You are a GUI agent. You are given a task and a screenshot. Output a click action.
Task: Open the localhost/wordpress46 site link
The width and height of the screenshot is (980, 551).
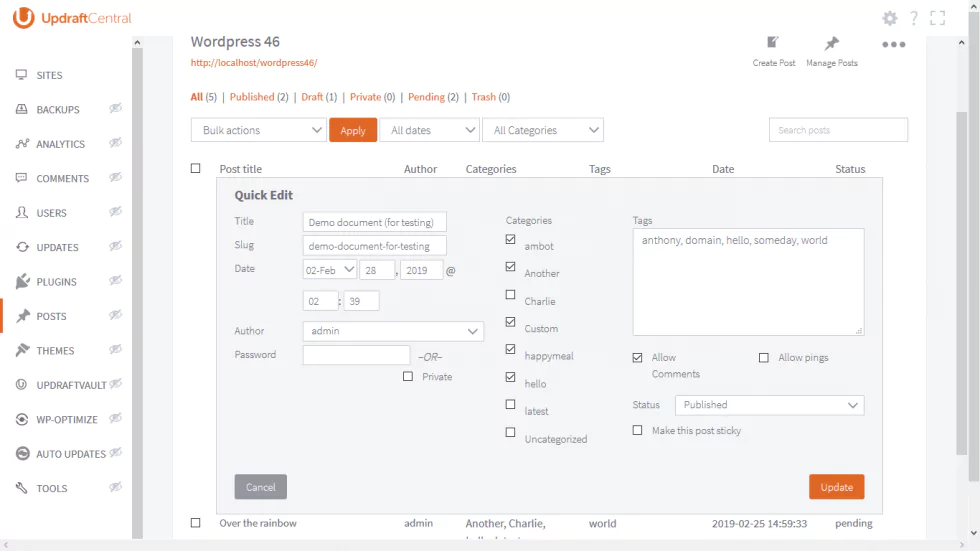click(x=254, y=63)
